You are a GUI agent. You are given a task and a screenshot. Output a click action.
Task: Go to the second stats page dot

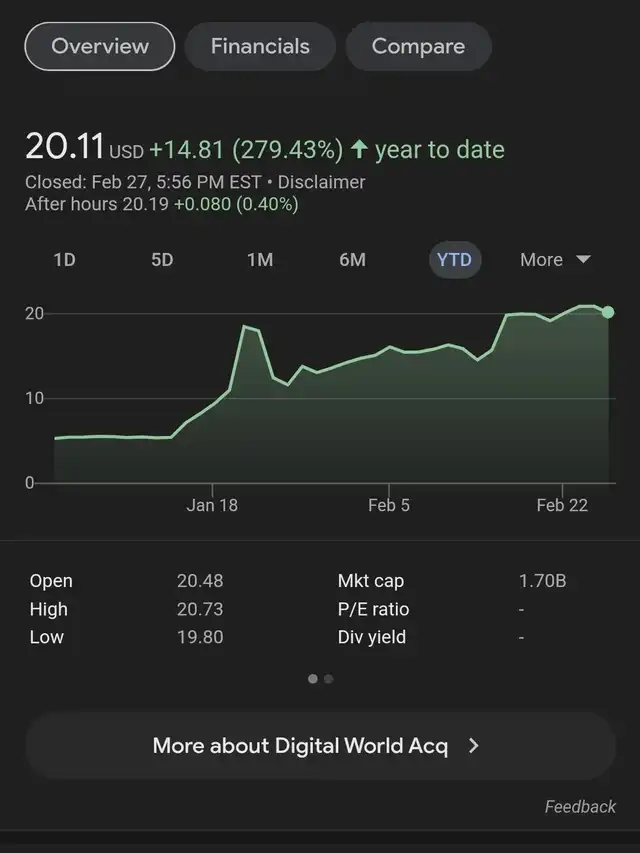pos(328,679)
